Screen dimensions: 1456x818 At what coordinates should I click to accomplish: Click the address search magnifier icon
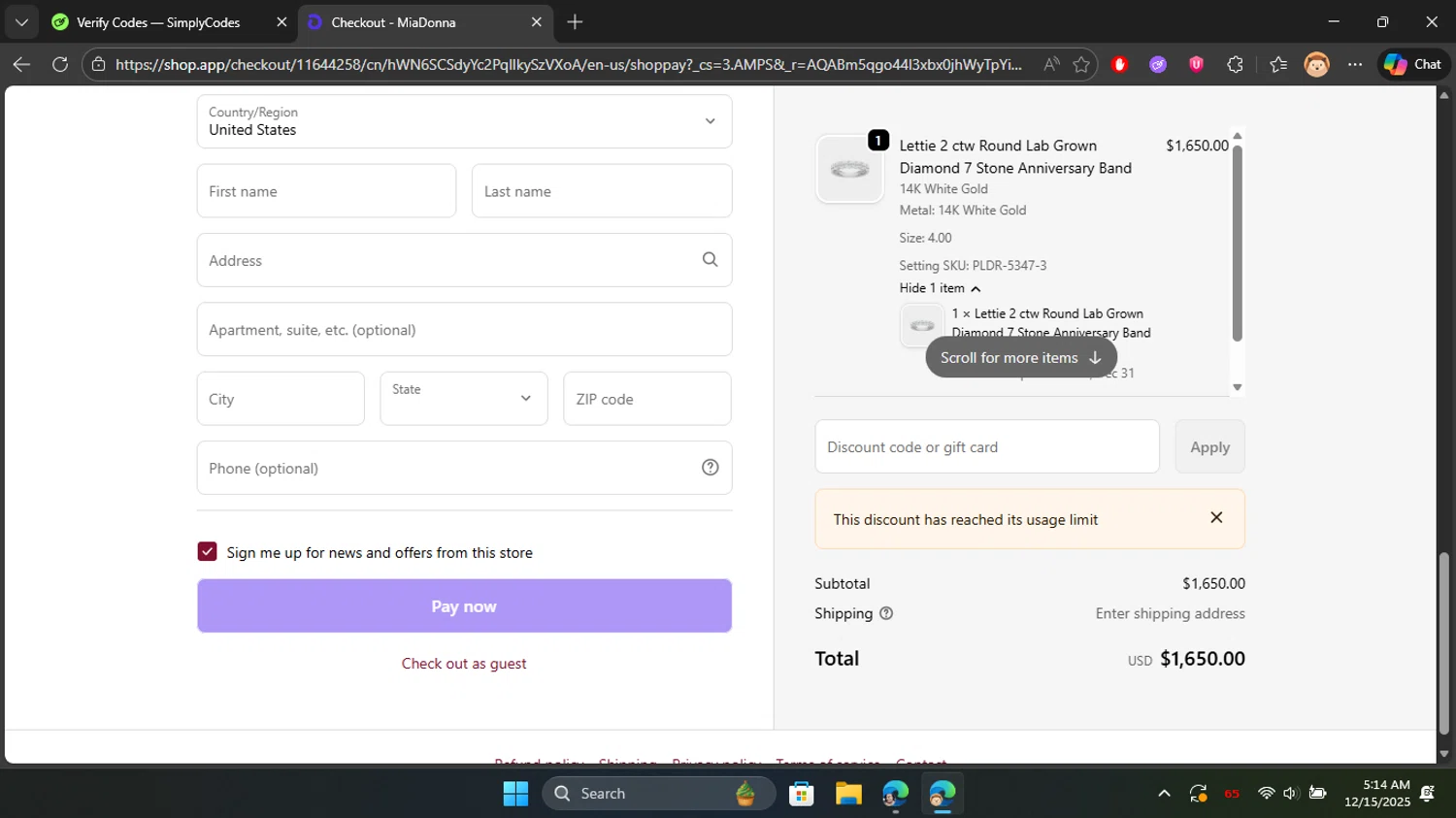(x=710, y=260)
